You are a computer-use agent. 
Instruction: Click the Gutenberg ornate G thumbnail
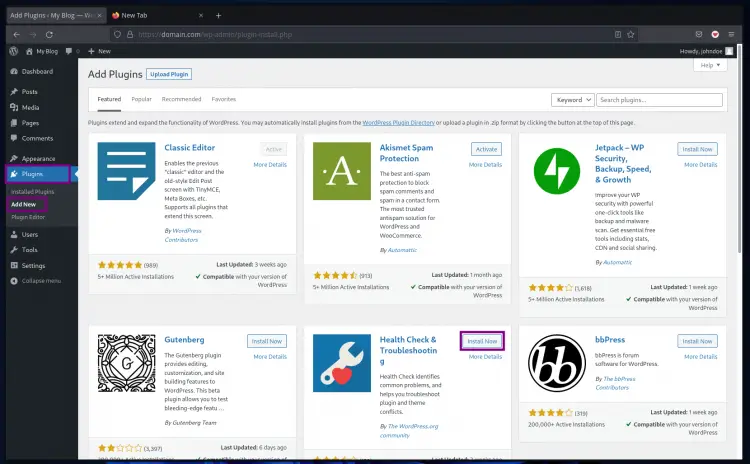click(x=126, y=363)
